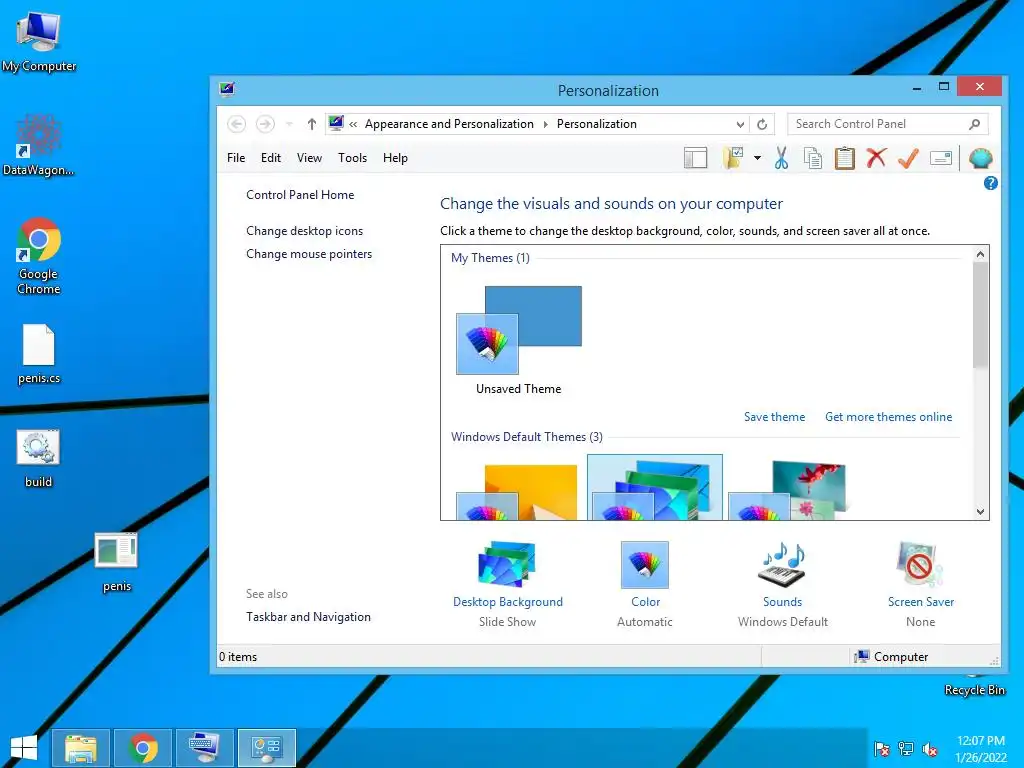Viewport: 1024px width, 768px height.
Task: Click the theme list scrollbar thumb
Action: [980, 315]
